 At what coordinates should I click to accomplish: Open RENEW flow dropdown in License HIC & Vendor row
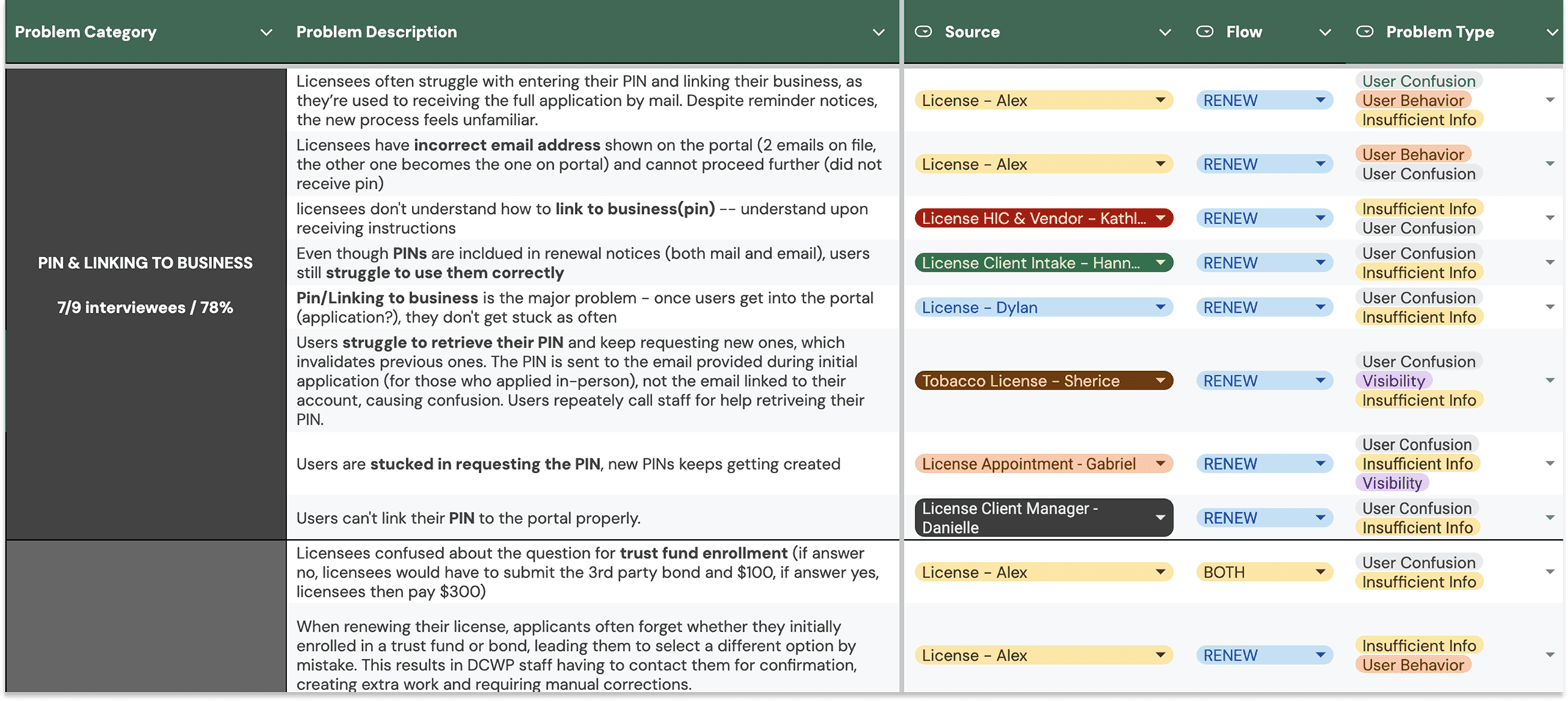(1265, 218)
